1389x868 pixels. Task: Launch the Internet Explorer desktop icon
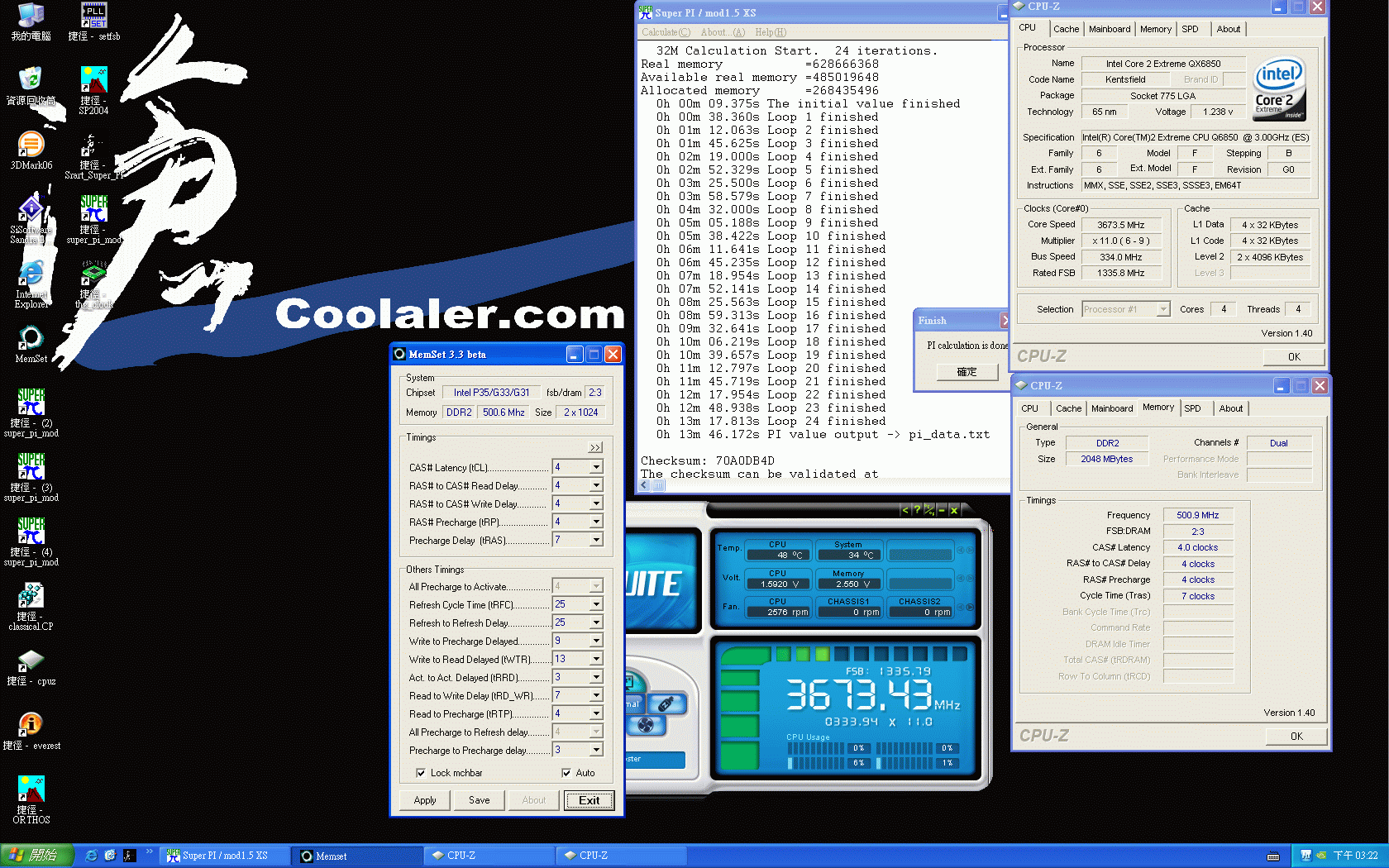tap(31, 284)
